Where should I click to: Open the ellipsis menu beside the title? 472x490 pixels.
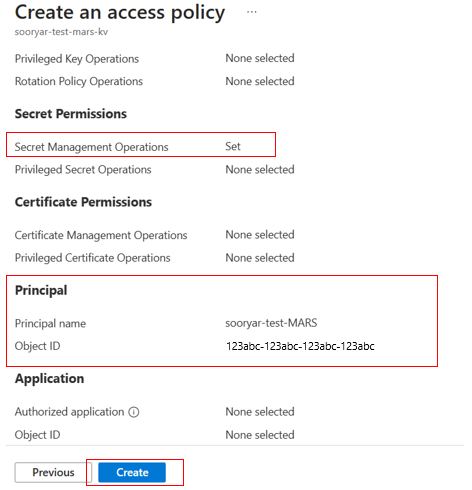[252, 12]
